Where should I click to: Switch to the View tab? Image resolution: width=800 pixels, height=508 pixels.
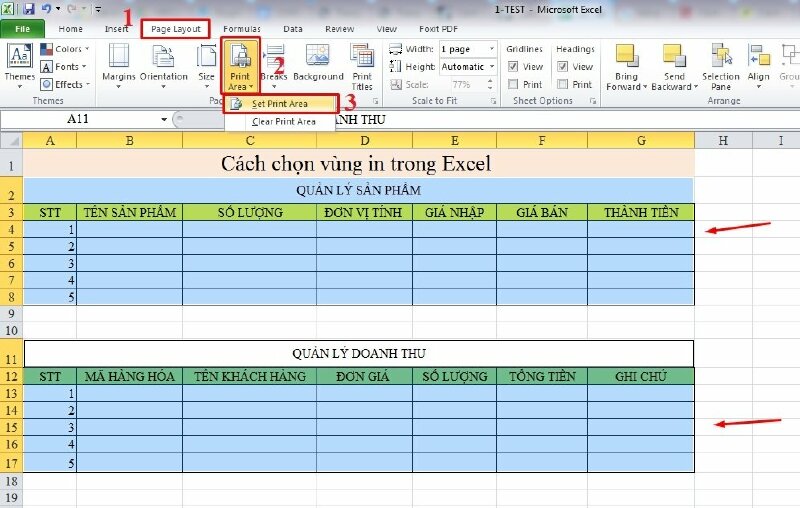click(387, 29)
